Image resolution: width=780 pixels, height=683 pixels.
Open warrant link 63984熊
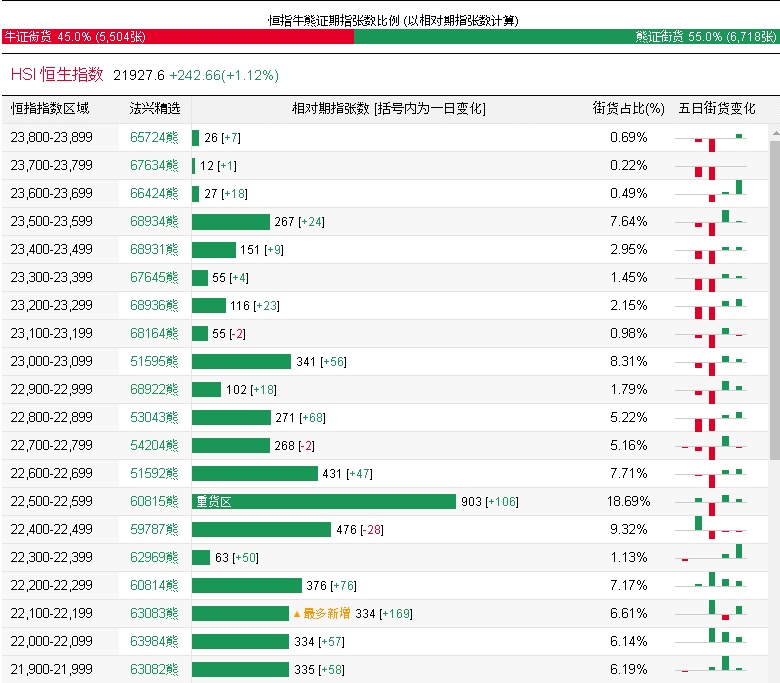pyautogui.click(x=154, y=641)
